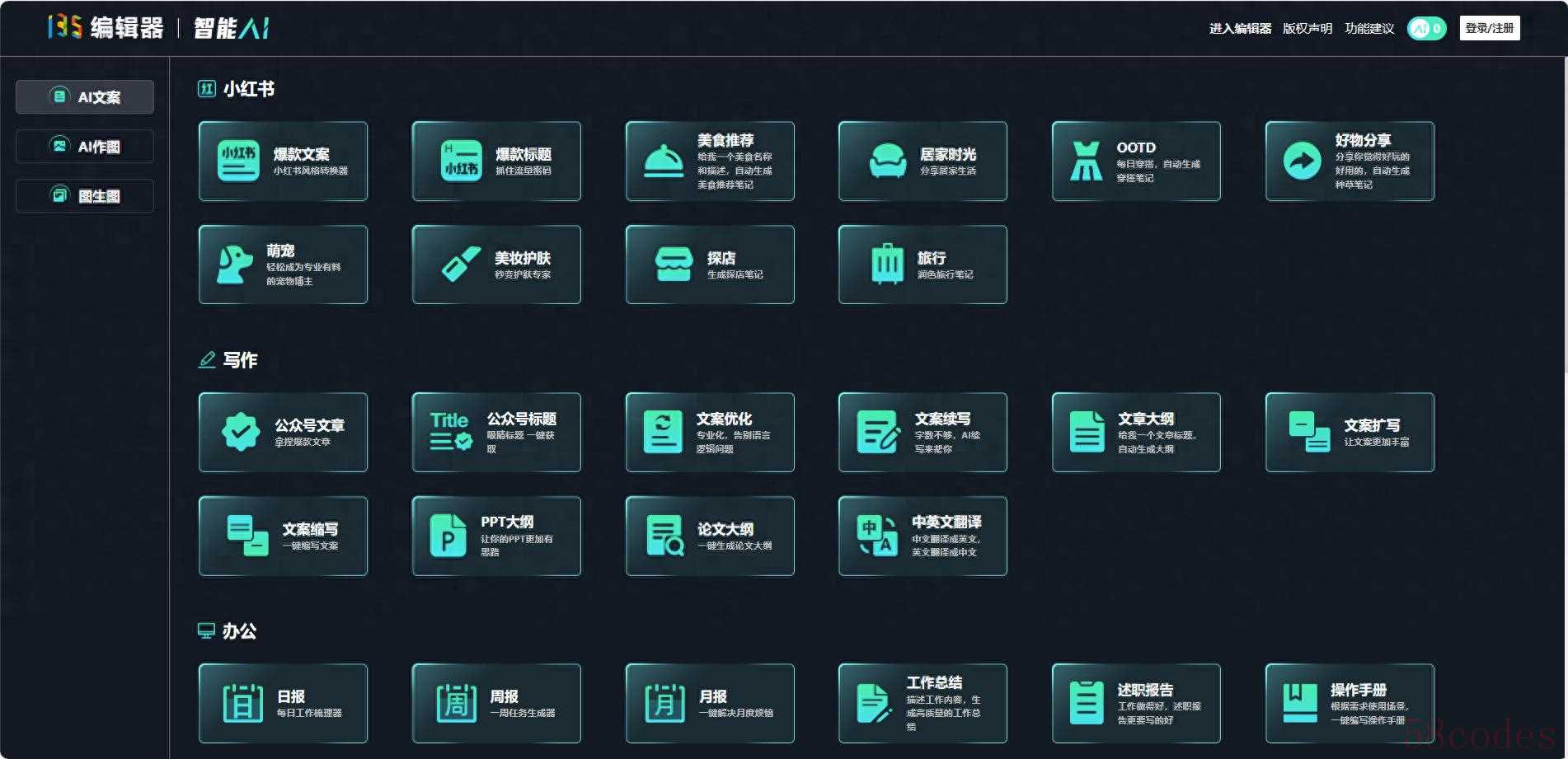Click the 抓住流量密码 description text
The width and height of the screenshot is (1568, 759).
pyautogui.click(x=523, y=171)
